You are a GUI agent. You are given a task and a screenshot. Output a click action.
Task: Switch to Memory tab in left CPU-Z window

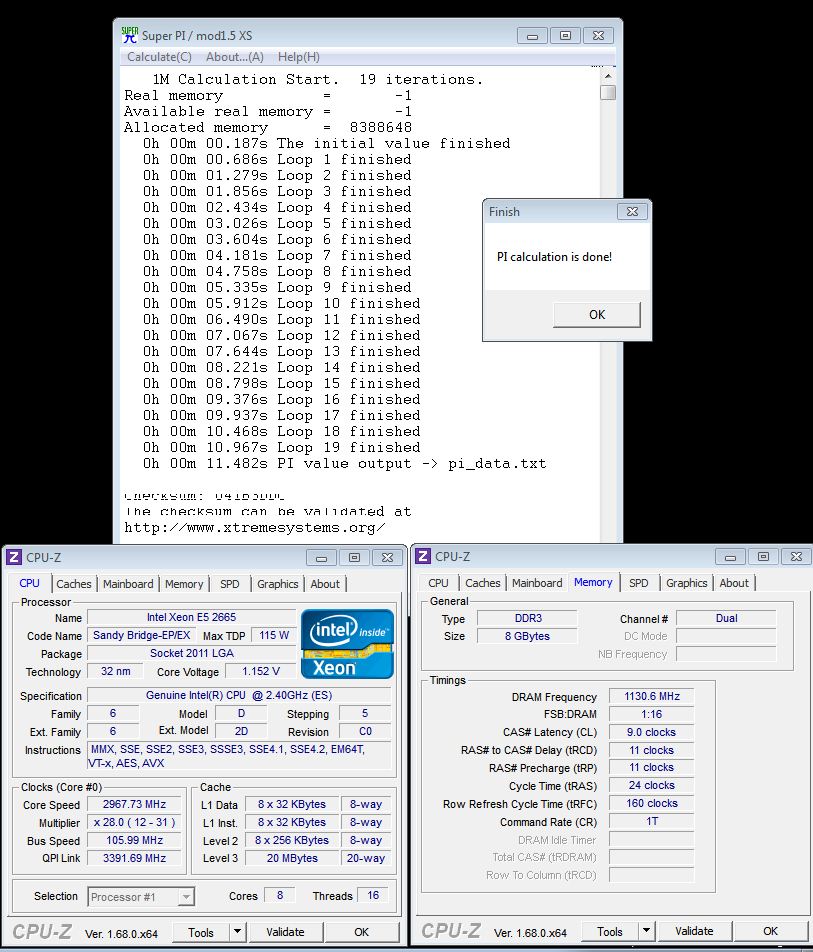coord(184,584)
